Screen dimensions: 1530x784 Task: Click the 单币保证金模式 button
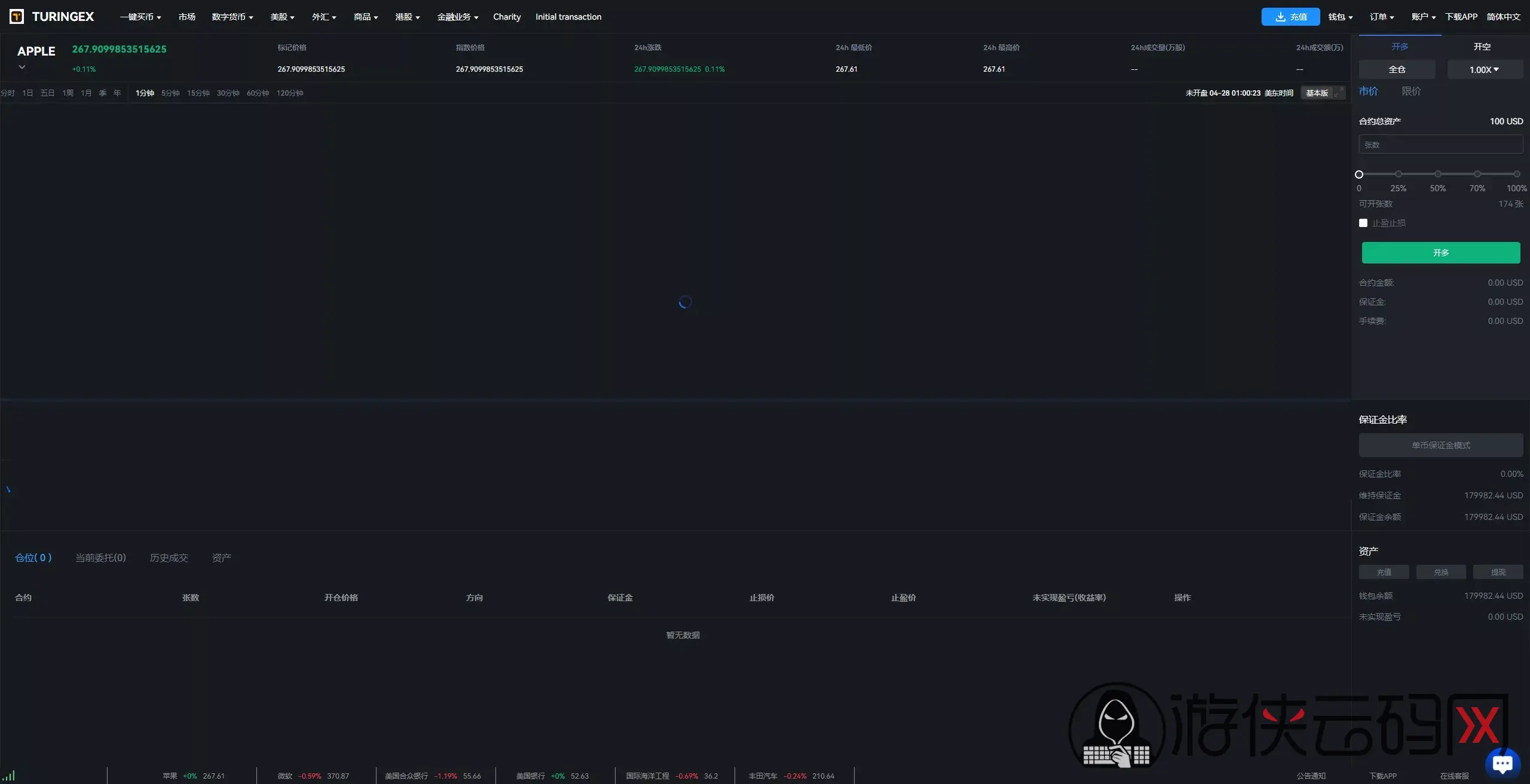click(x=1441, y=445)
